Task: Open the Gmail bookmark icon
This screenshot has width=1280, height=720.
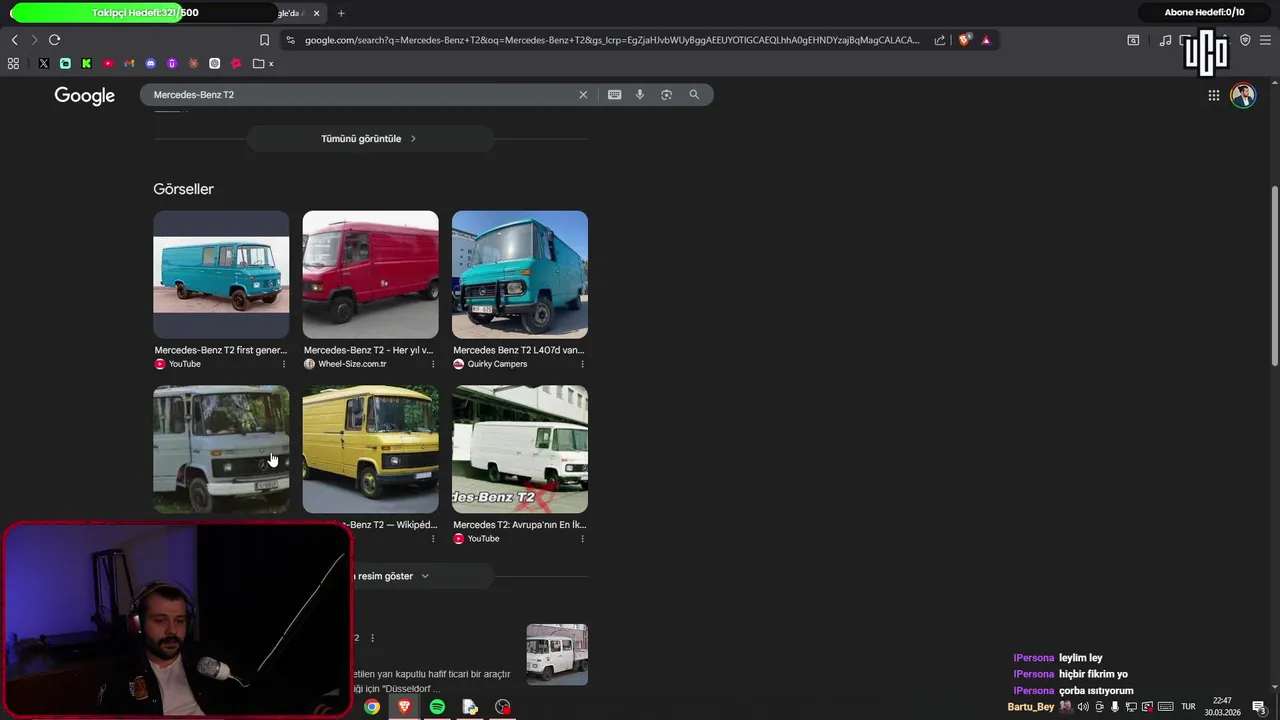Action: point(129,63)
